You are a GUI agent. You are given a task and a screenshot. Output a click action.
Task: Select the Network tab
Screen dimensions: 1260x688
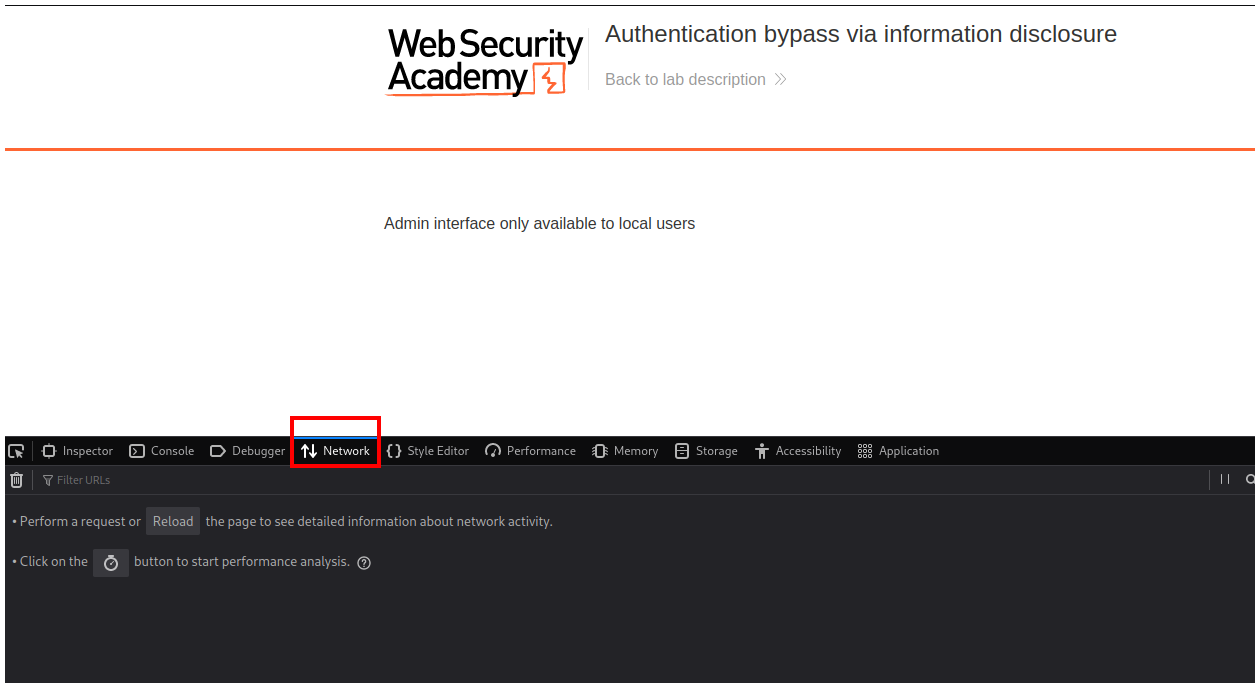[x=336, y=451]
